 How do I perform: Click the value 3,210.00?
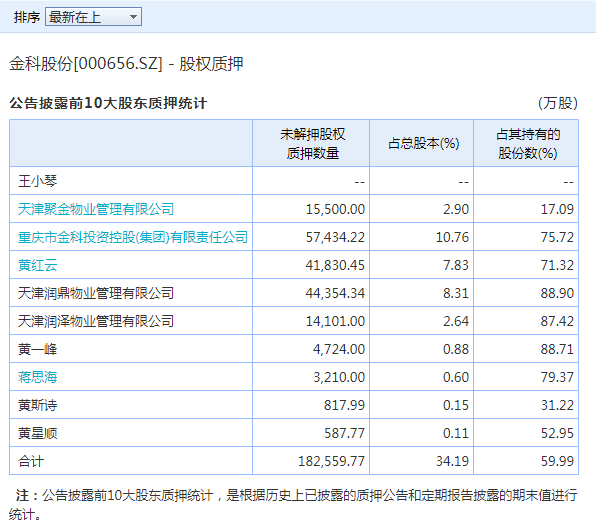tap(339, 377)
